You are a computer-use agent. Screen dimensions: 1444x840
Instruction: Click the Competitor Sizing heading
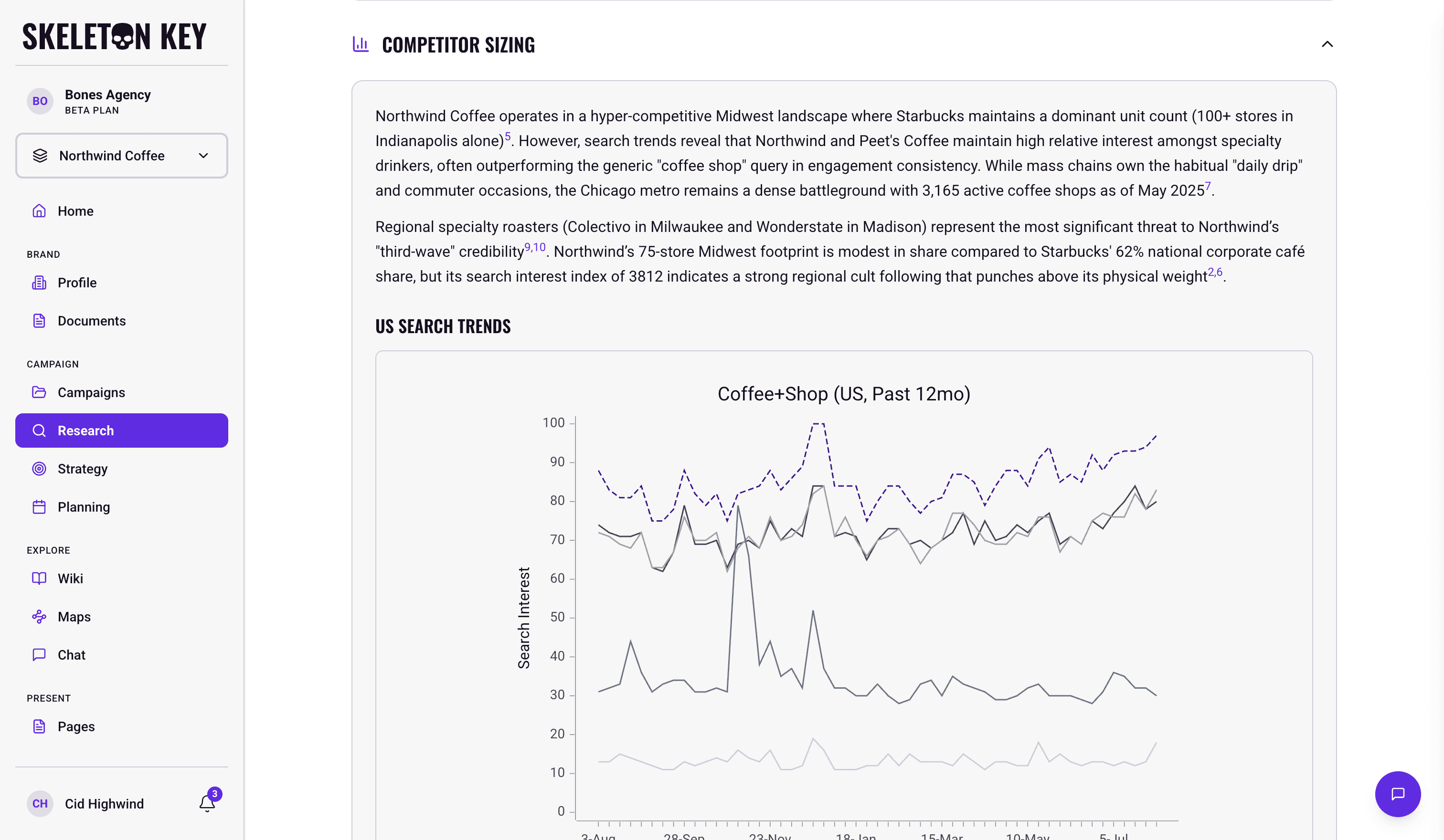click(x=458, y=45)
